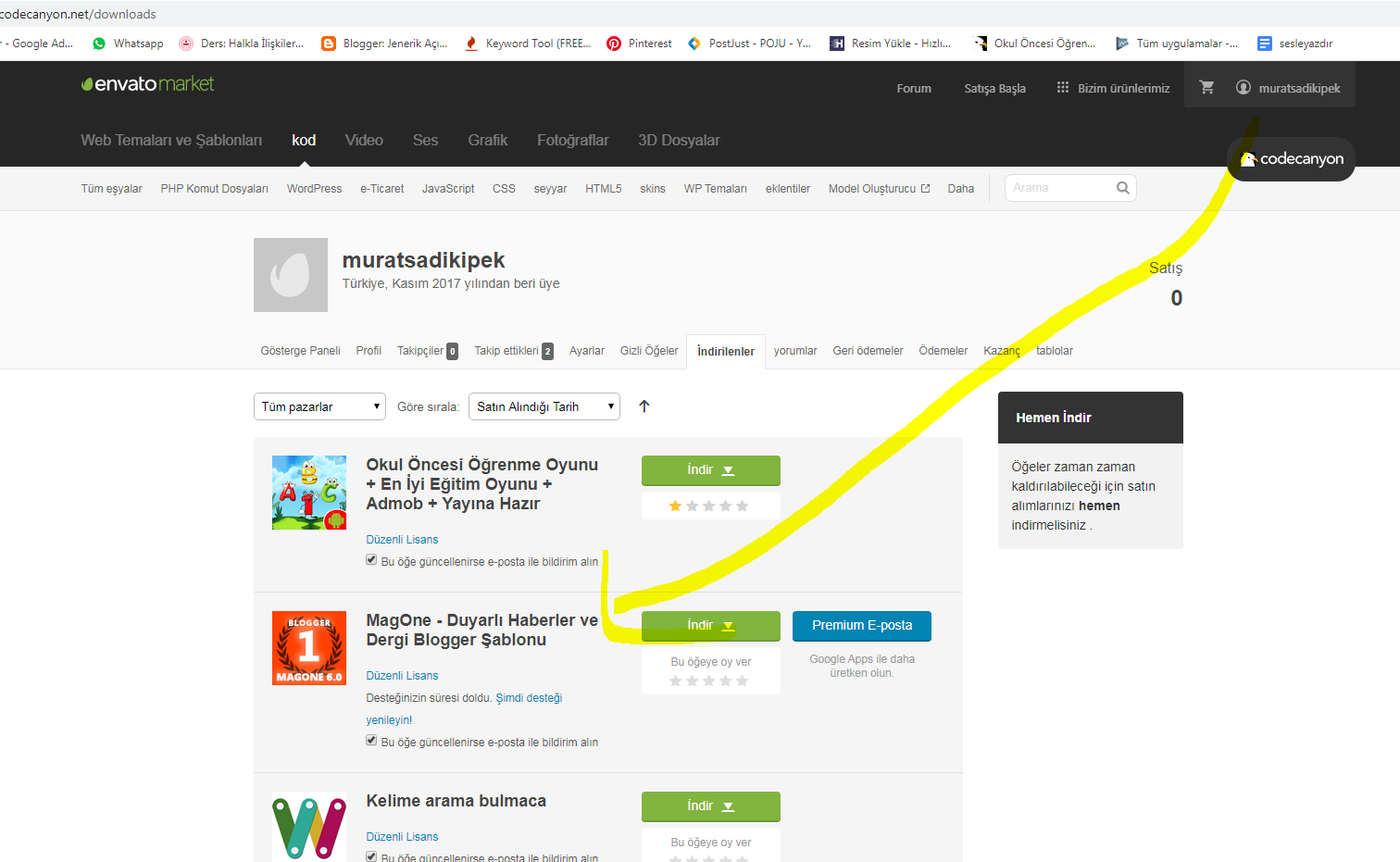Click the WordPress category link

314,189
